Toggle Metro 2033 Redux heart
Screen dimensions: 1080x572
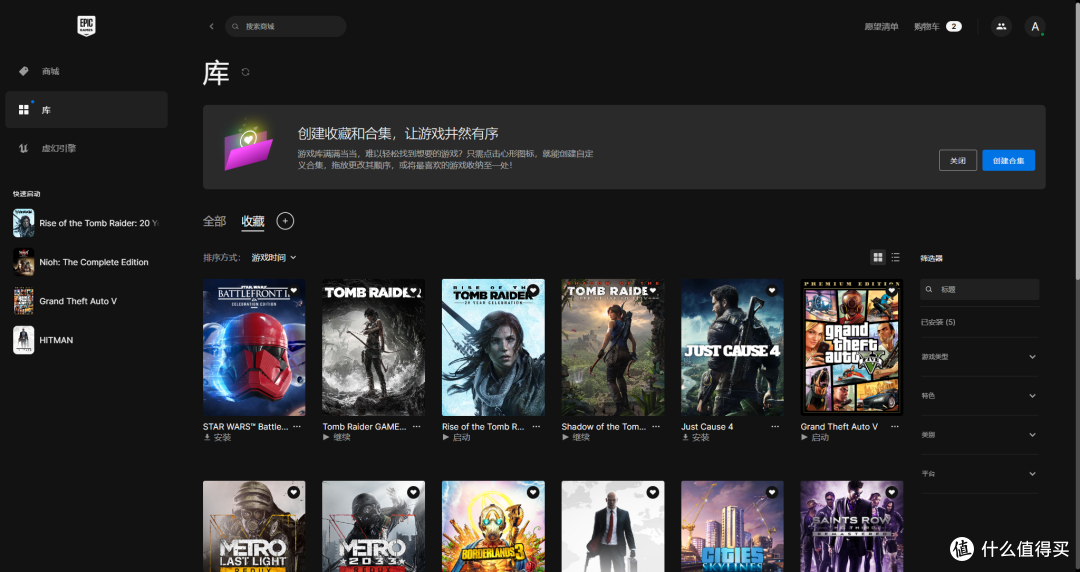click(x=413, y=492)
